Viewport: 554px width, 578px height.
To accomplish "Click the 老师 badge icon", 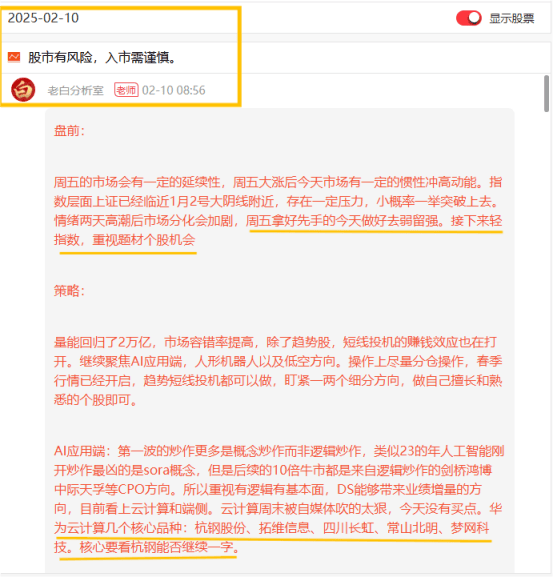I will coord(126,90).
